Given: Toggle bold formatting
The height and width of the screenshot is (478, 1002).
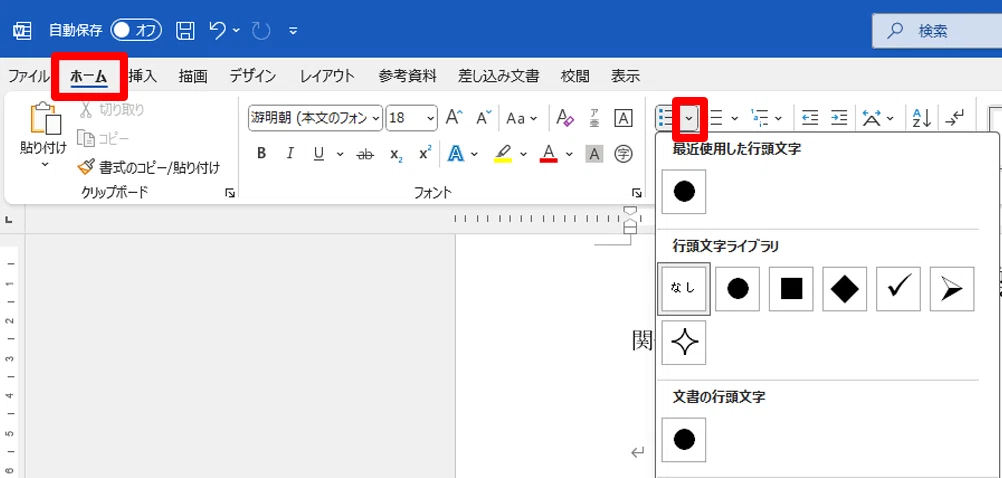Looking at the screenshot, I should click(x=261, y=153).
